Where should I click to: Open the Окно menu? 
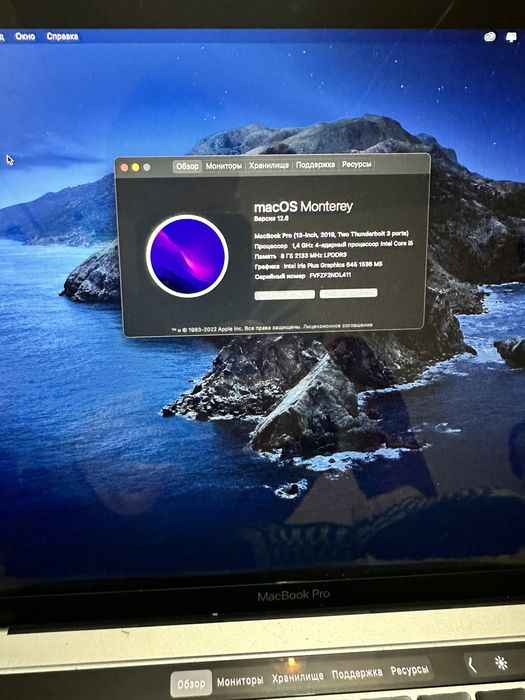tap(25, 36)
